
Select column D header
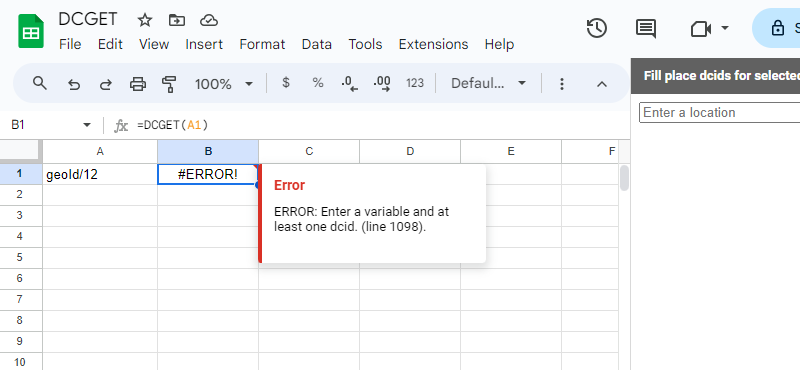click(x=410, y=152)
